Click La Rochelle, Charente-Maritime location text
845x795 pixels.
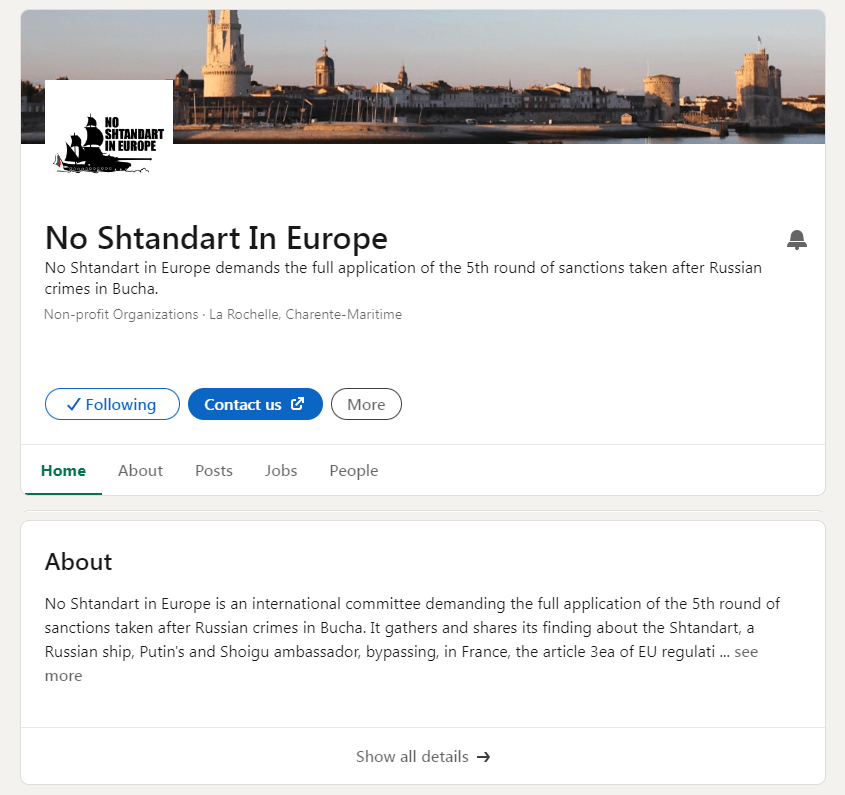click(305, 314)
